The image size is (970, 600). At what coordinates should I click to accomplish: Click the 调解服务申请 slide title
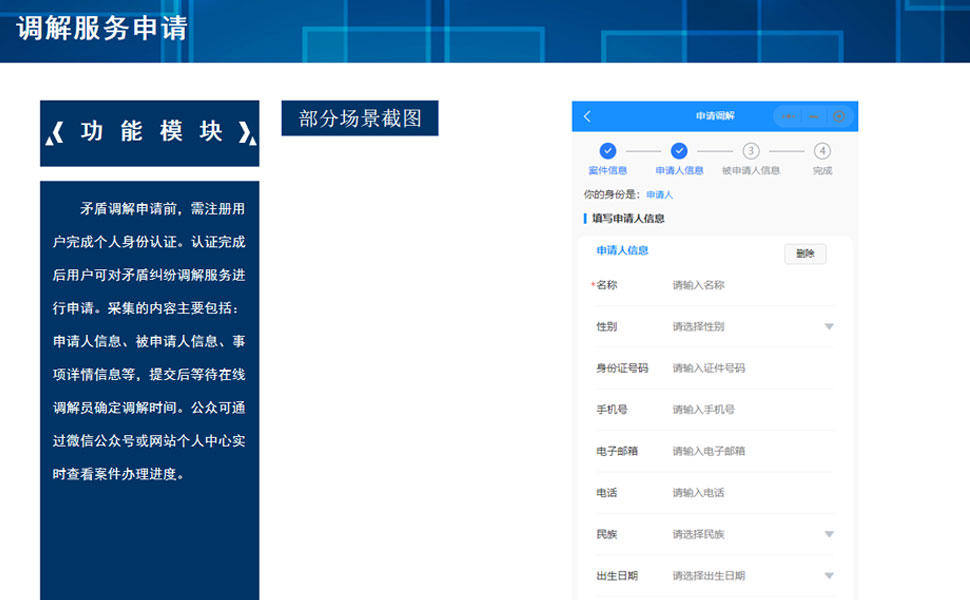(x=102, y=28)
